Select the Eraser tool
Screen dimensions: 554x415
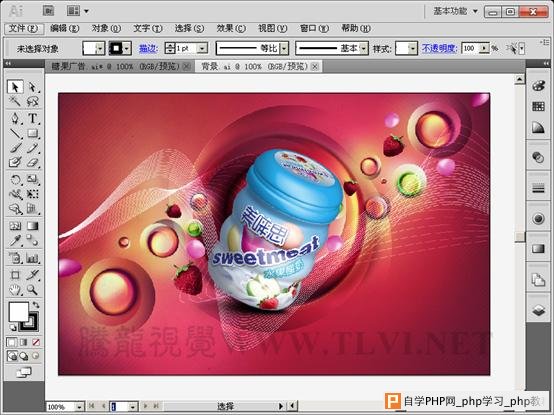(33, 162)
